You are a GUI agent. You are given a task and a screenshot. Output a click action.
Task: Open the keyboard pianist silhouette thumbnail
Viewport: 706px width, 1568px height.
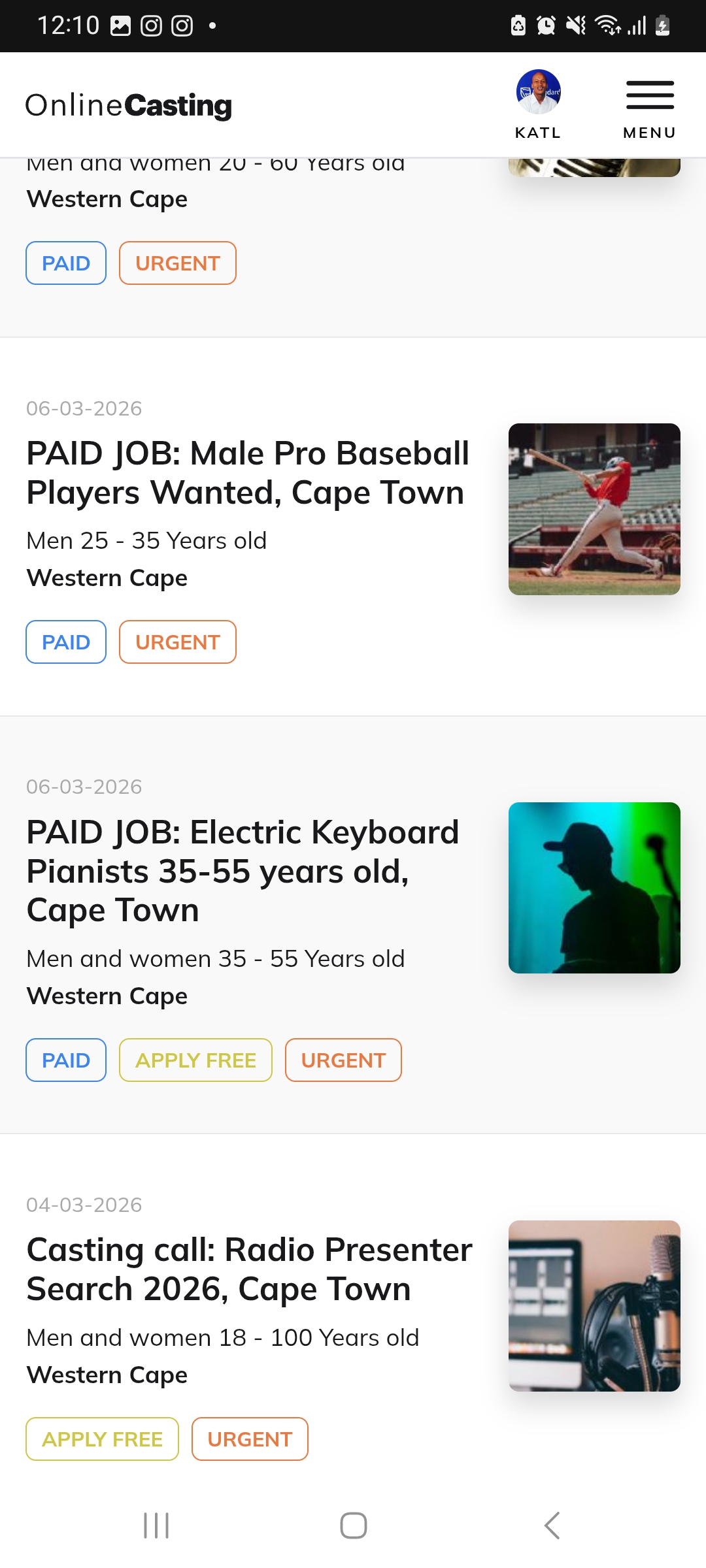594,888
